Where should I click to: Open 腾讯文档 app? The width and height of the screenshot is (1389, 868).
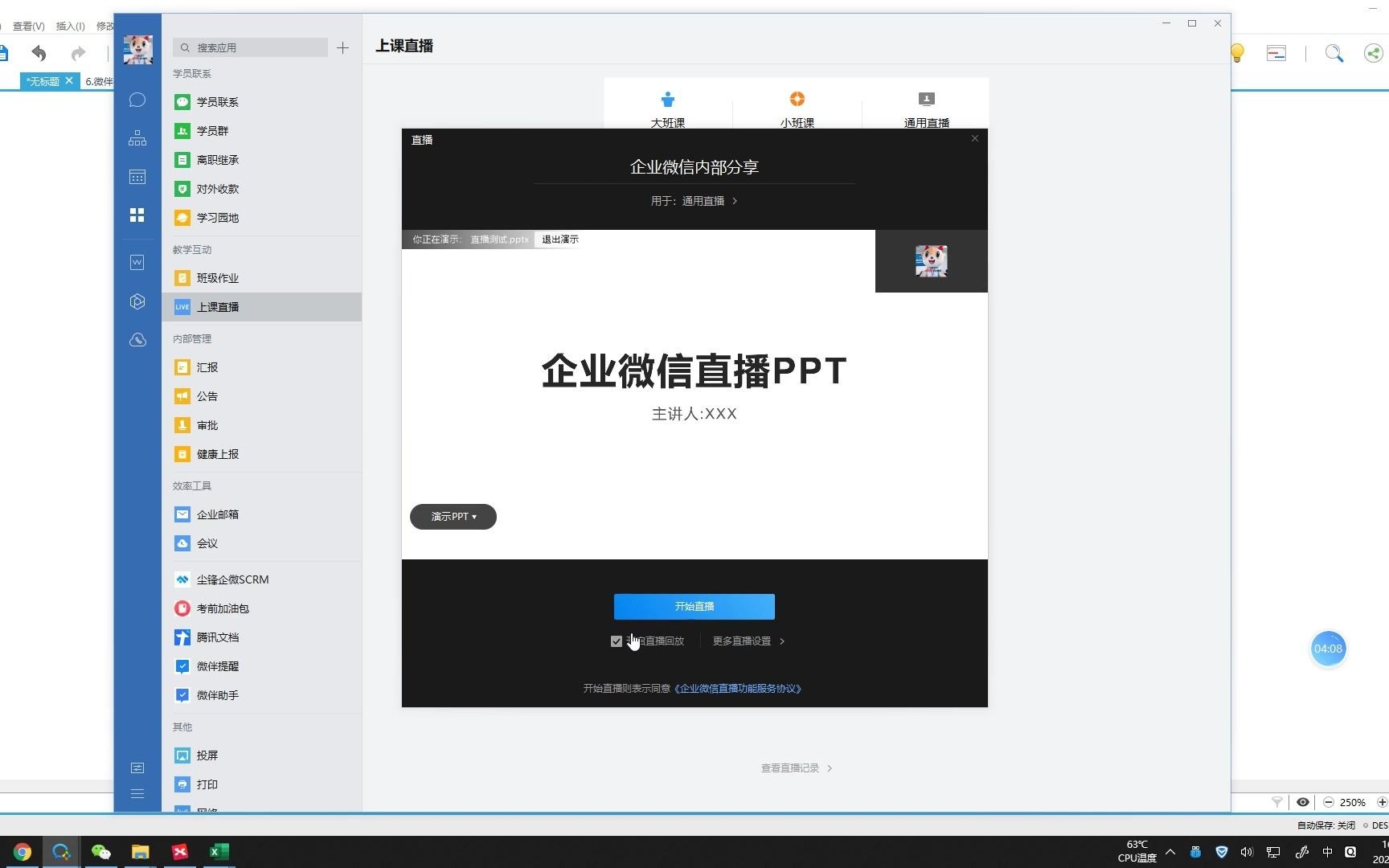pos(261,637)
